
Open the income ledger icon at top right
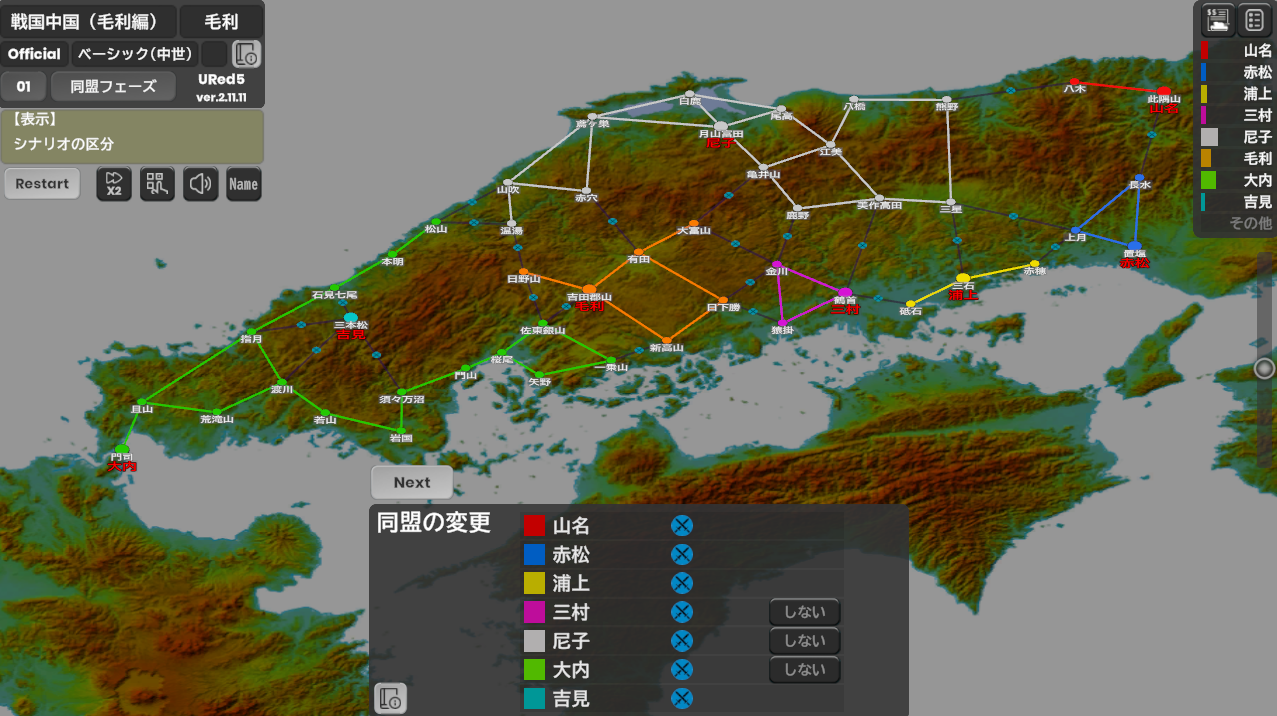click(1217, 19)
